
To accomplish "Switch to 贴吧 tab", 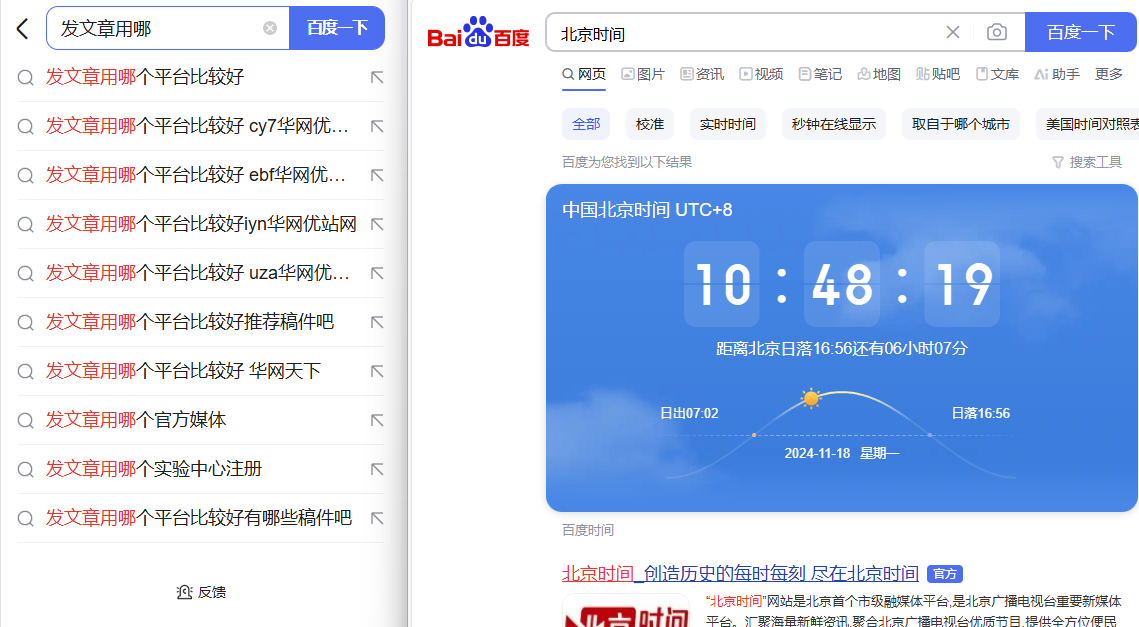I will [x=938, y=74].
